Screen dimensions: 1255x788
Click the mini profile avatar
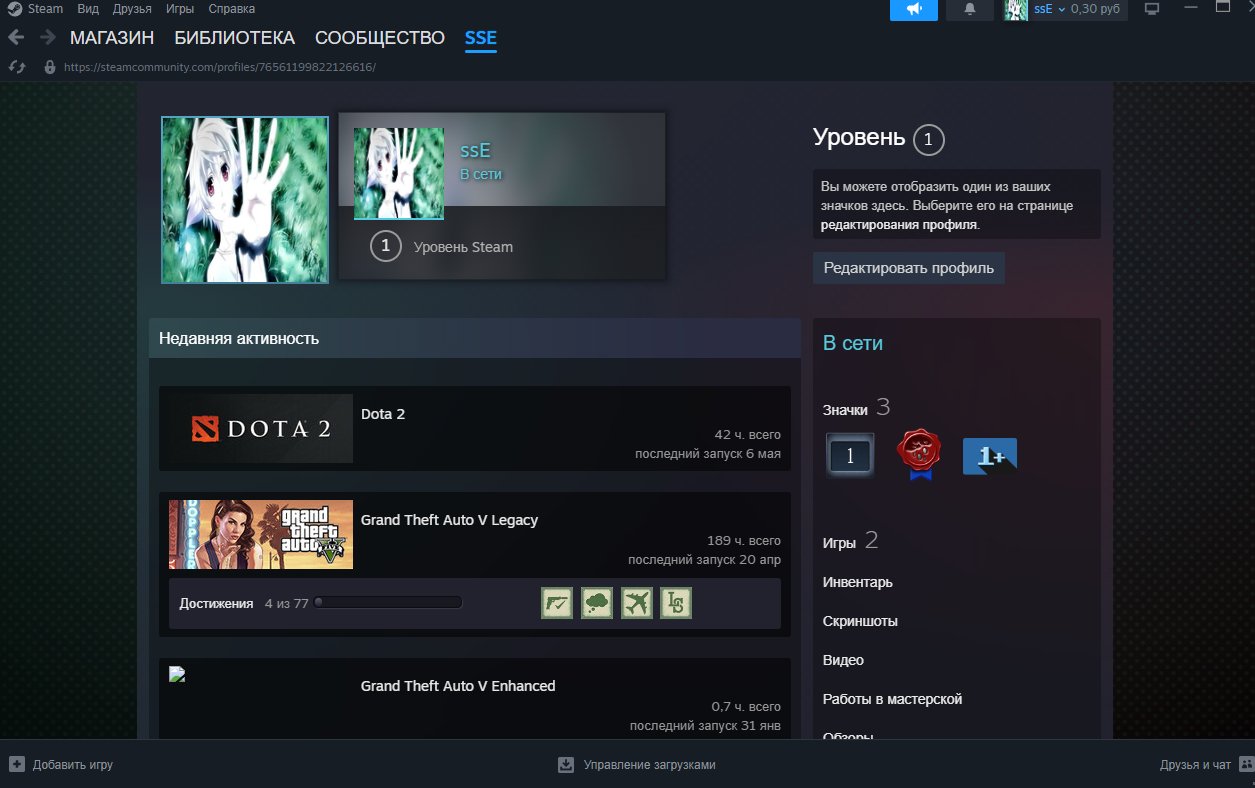click(399, 173)
